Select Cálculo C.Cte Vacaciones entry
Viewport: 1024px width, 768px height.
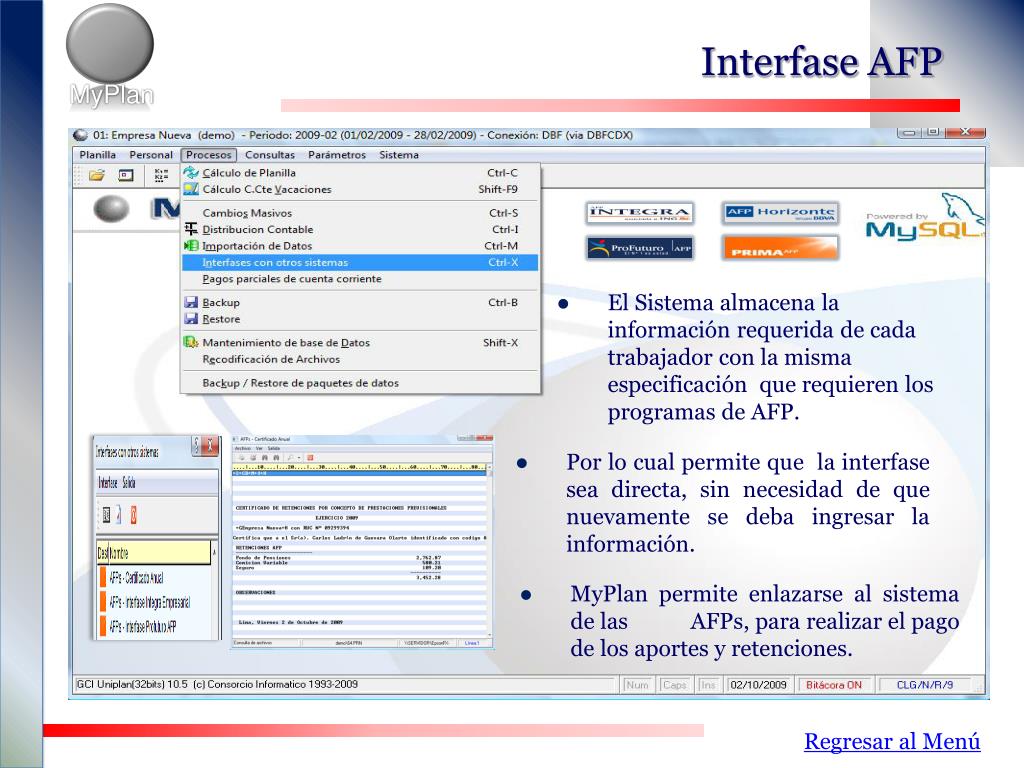click(x=360, y=189)
